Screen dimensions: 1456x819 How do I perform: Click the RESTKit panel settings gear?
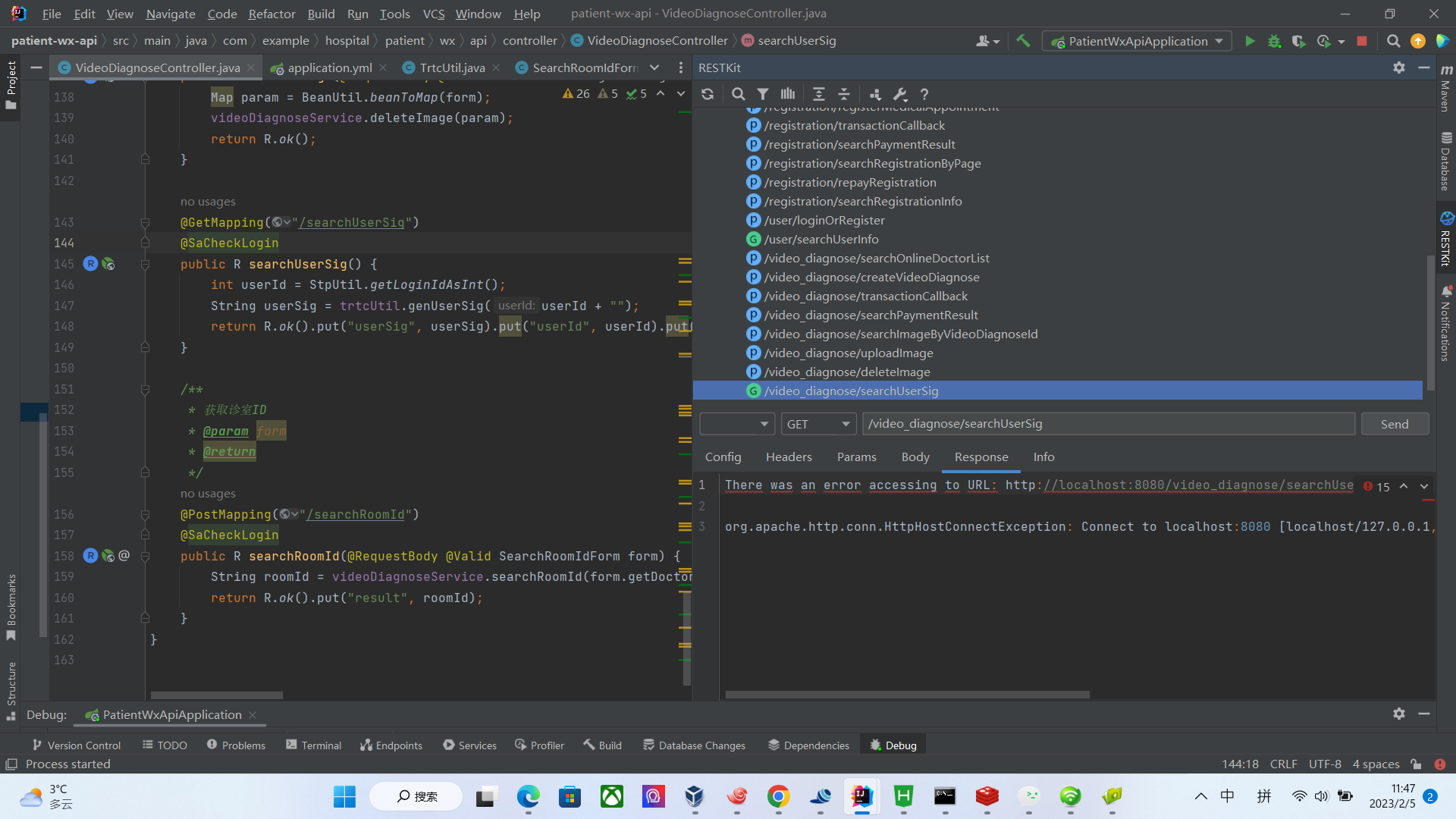click(1398, 67)
